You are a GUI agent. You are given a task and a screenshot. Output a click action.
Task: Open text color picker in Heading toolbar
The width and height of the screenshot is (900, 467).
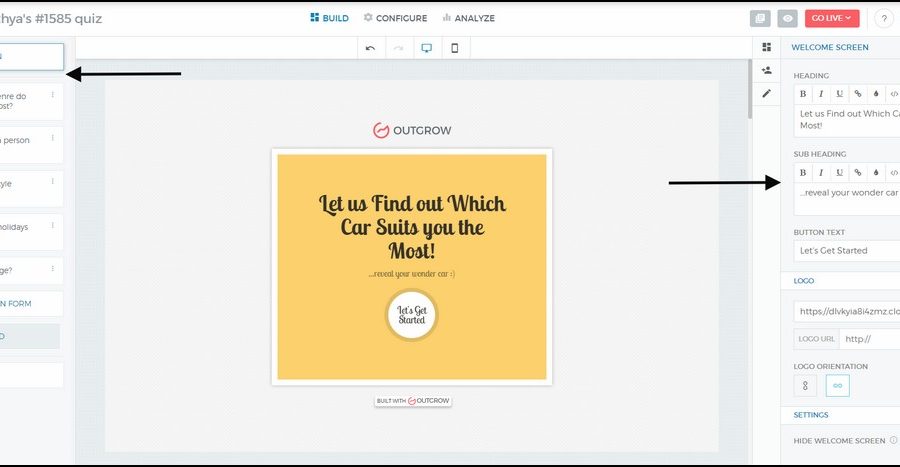click(x=875, y=93)
